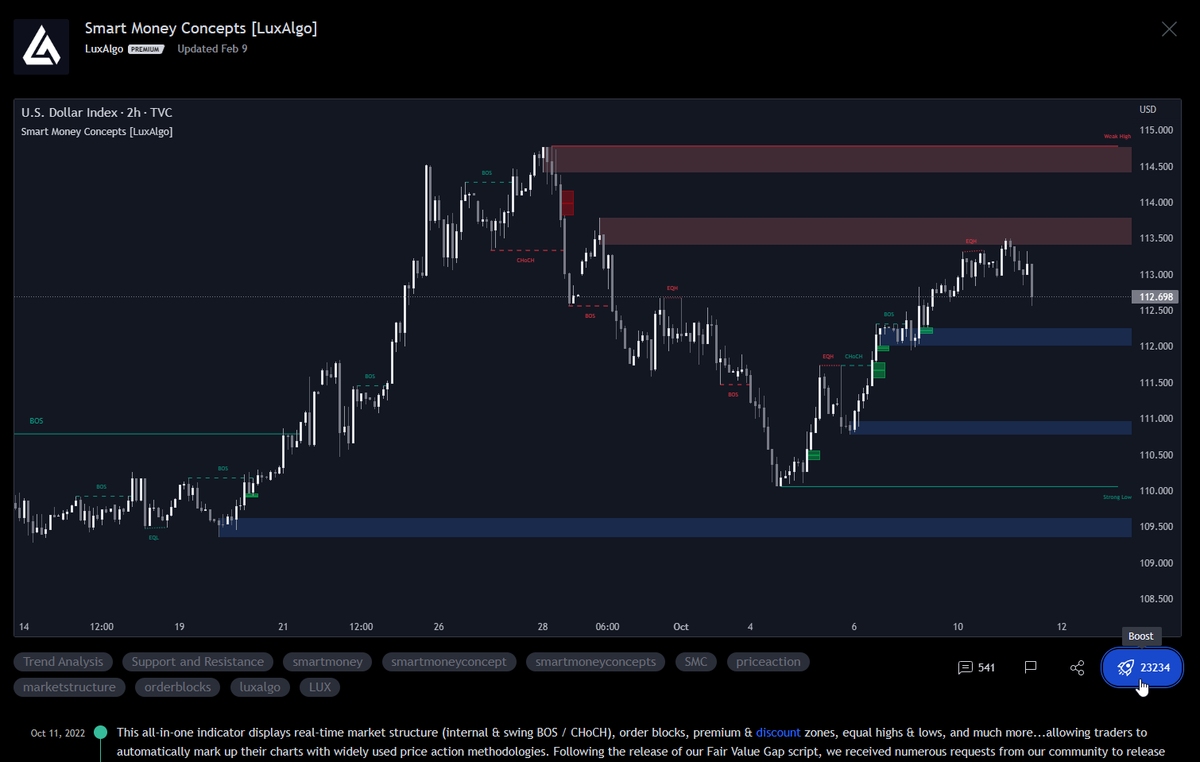Open the luxalgo tag
The height and width of the screenshot is (762, 1200).
click(x=262, y=687)
